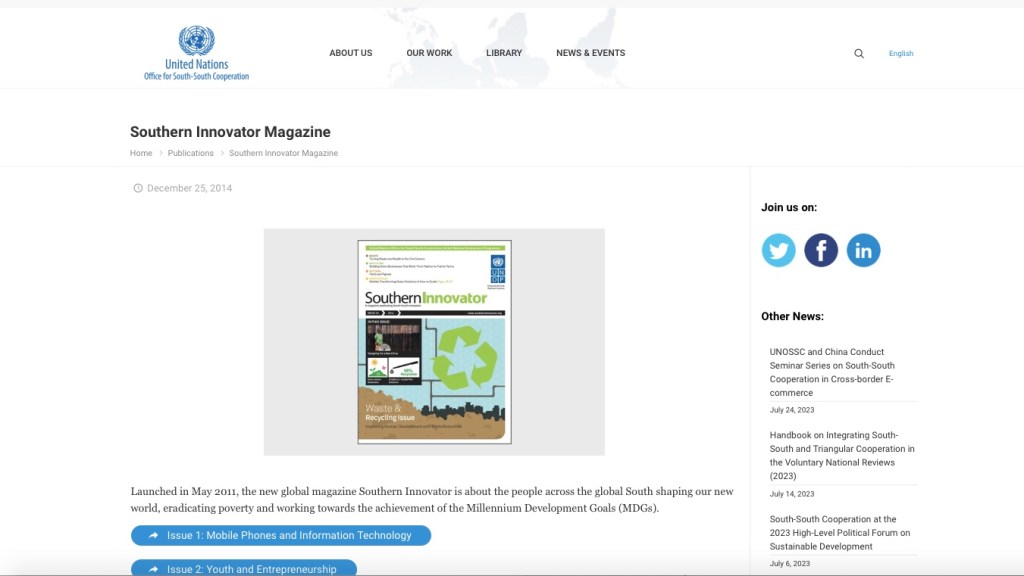
Task: Click the United Nations South-South Cooperation logo
Action: [x=196, y=54]
